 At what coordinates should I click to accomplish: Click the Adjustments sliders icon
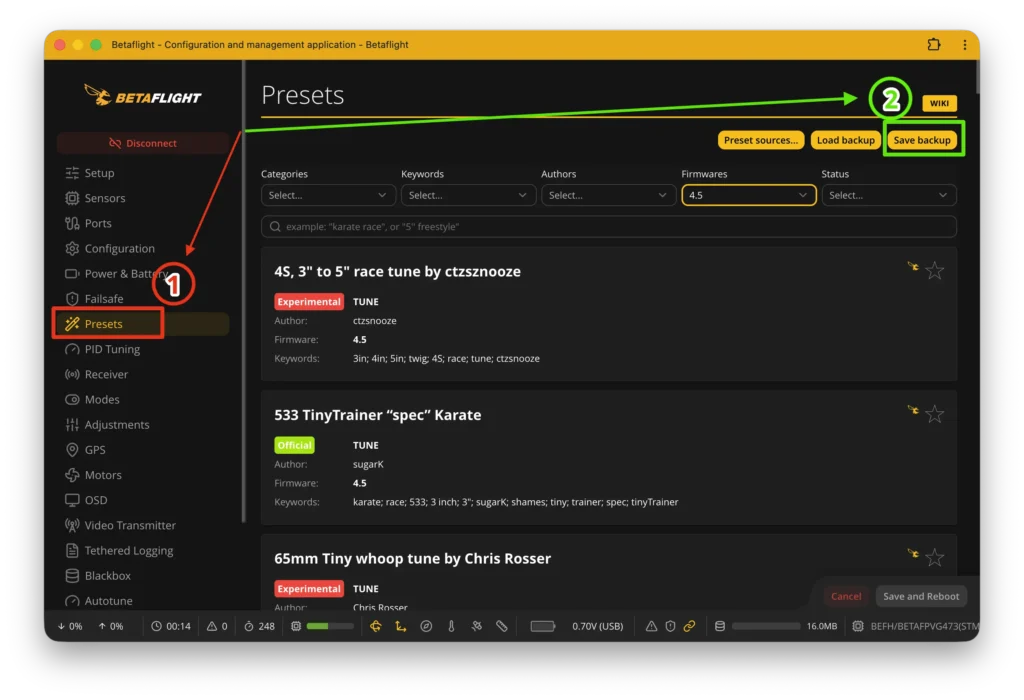72,424
